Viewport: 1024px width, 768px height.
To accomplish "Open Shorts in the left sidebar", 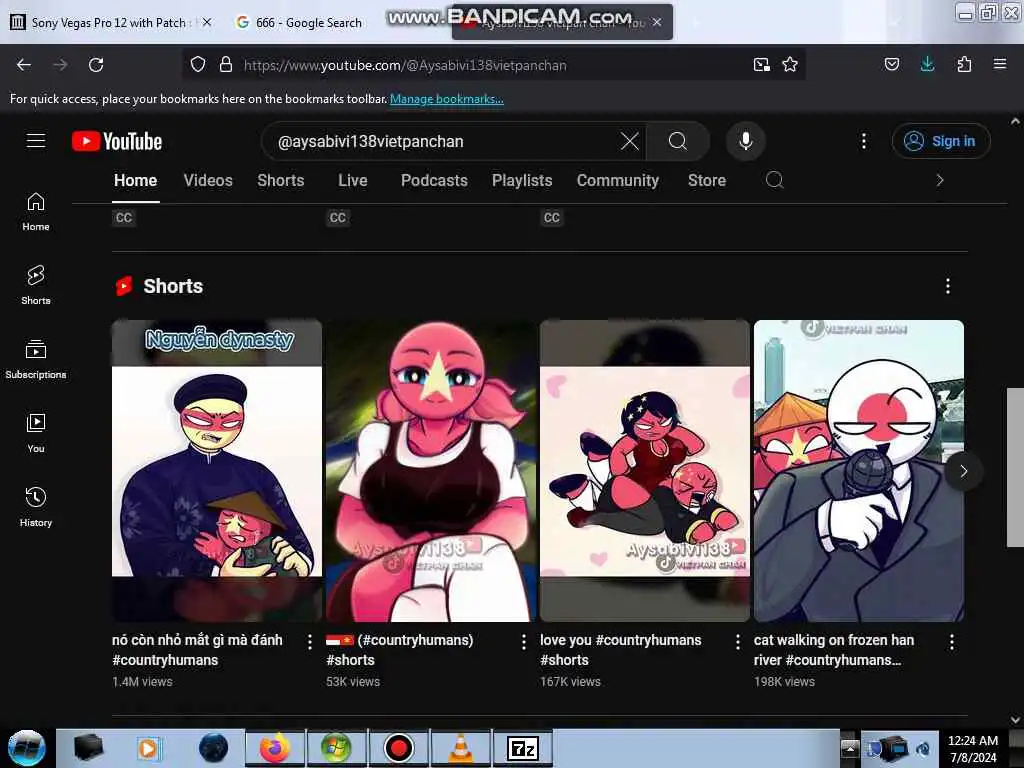I will click(x=36, y=285).
